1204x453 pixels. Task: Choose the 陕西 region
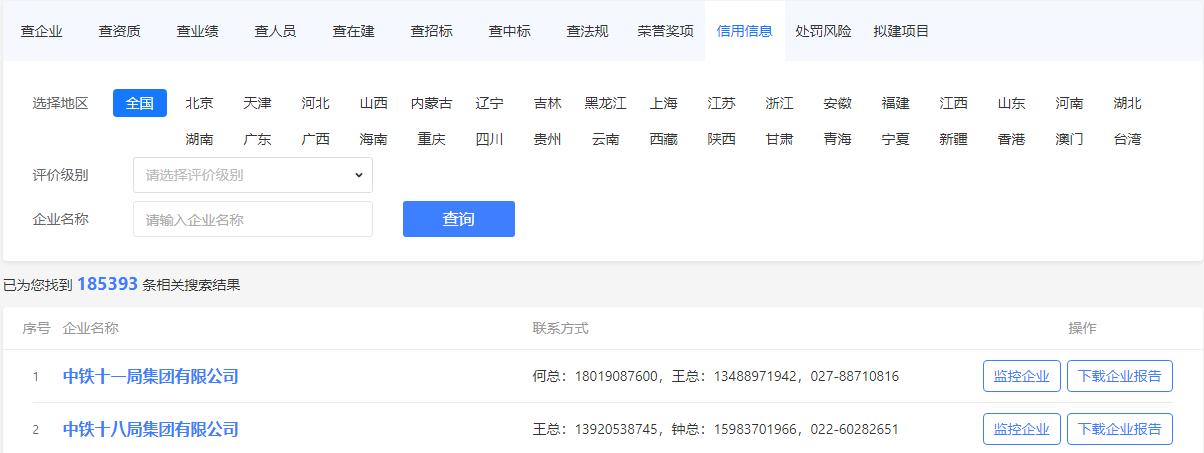click(x=721, y=139)
